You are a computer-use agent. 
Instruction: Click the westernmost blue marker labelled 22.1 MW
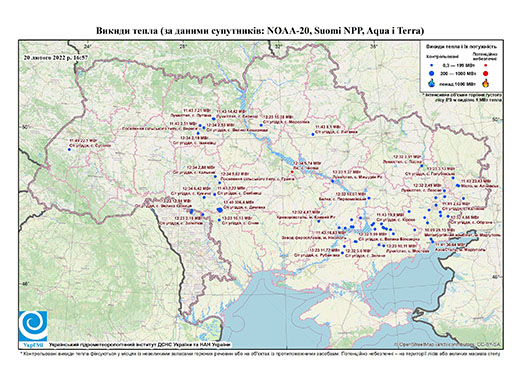69,149
